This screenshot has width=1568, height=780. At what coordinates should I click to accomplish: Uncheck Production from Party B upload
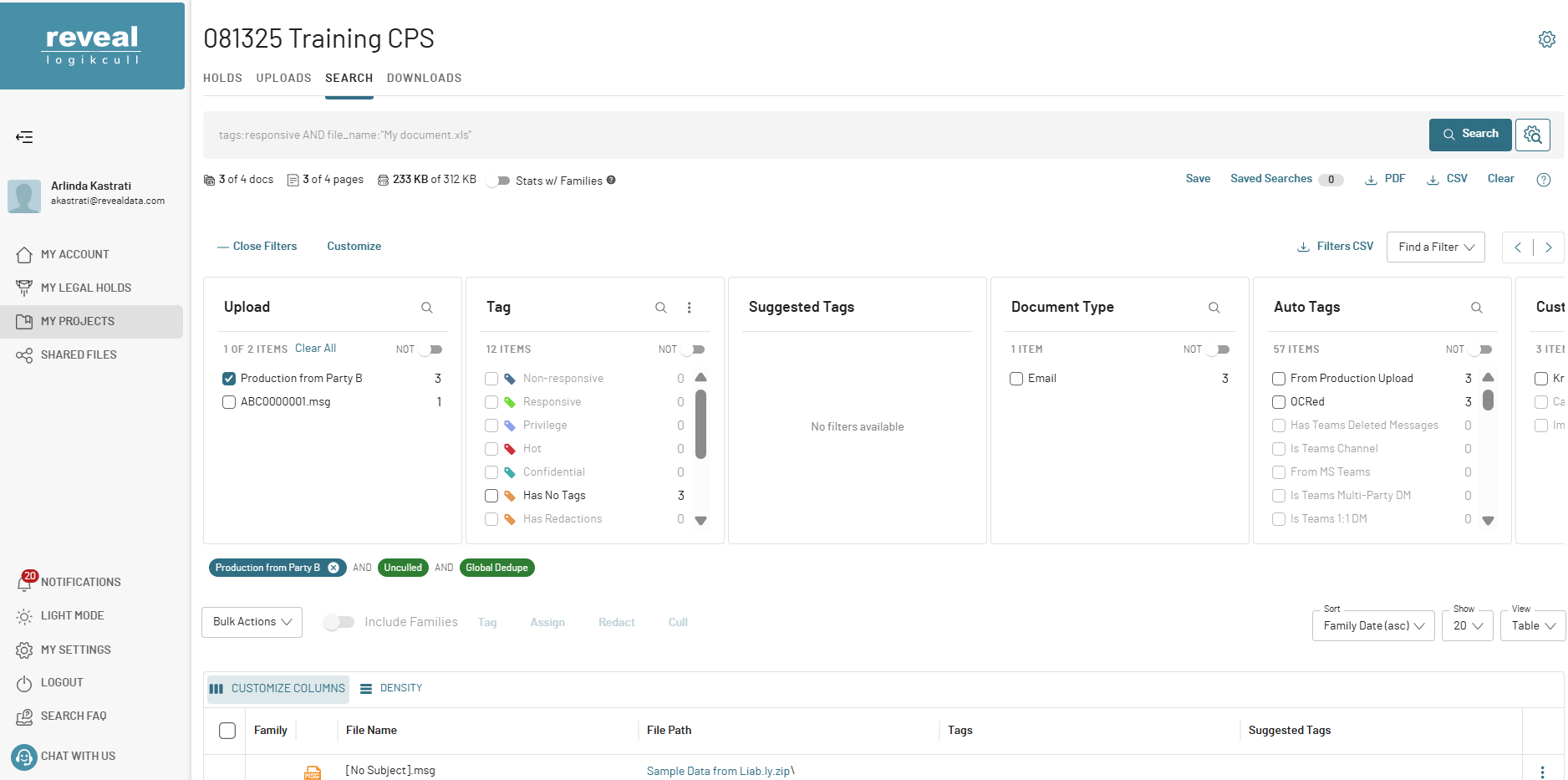click(x=229, y=379)
